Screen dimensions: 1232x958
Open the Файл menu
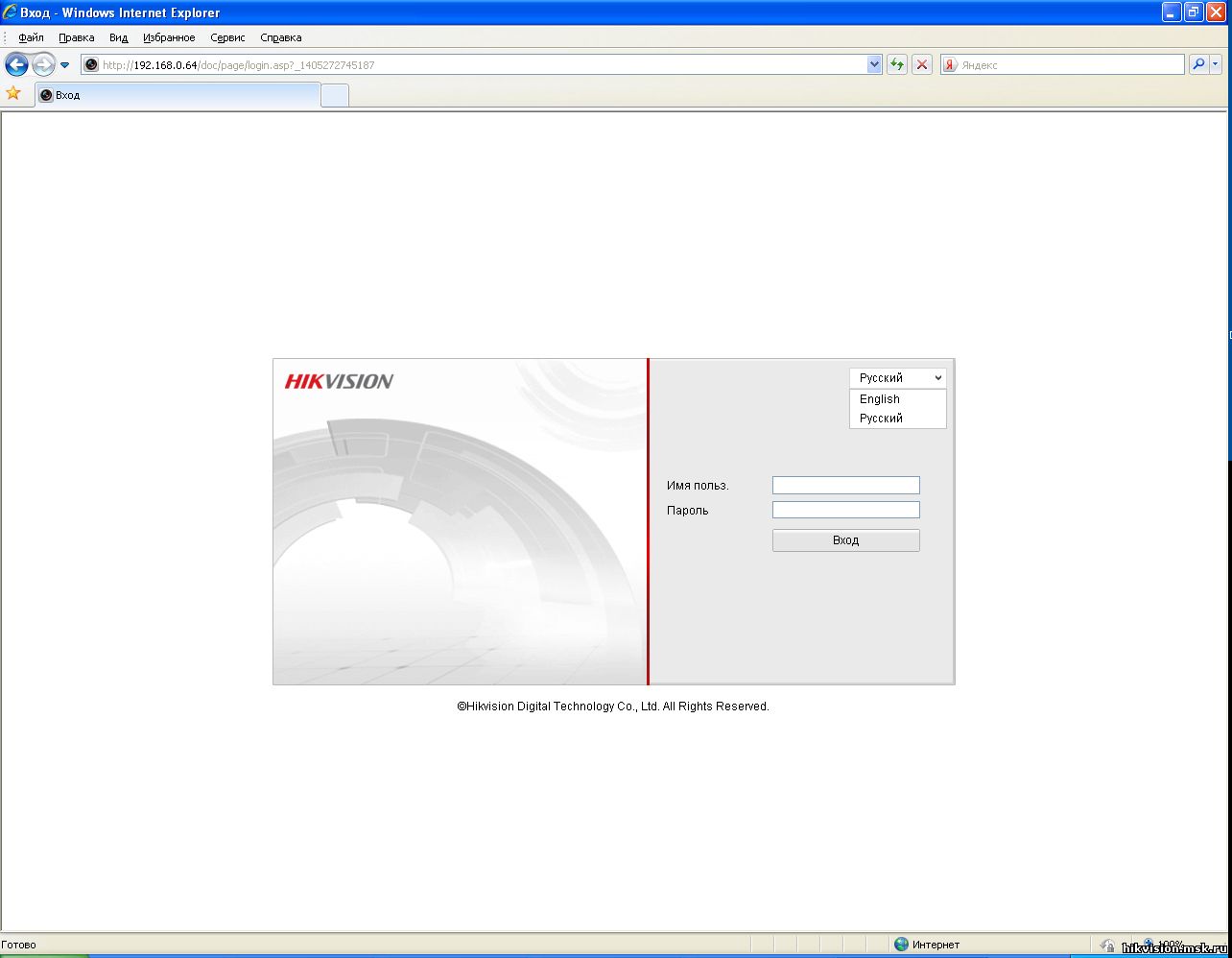[x=31, y=37]
